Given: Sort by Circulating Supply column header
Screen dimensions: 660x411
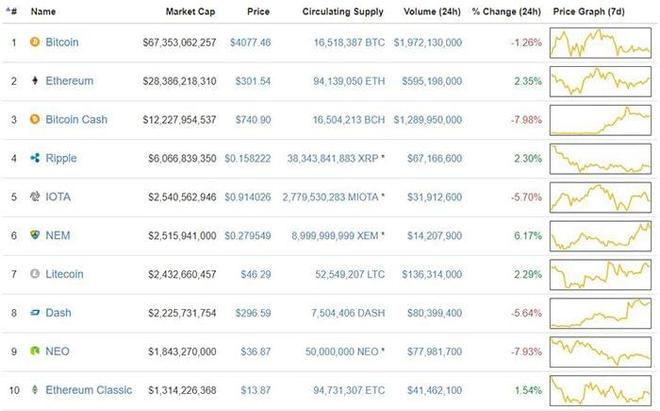Looking at the screenshot, I should pyautogui.click(x=340, y=12).
